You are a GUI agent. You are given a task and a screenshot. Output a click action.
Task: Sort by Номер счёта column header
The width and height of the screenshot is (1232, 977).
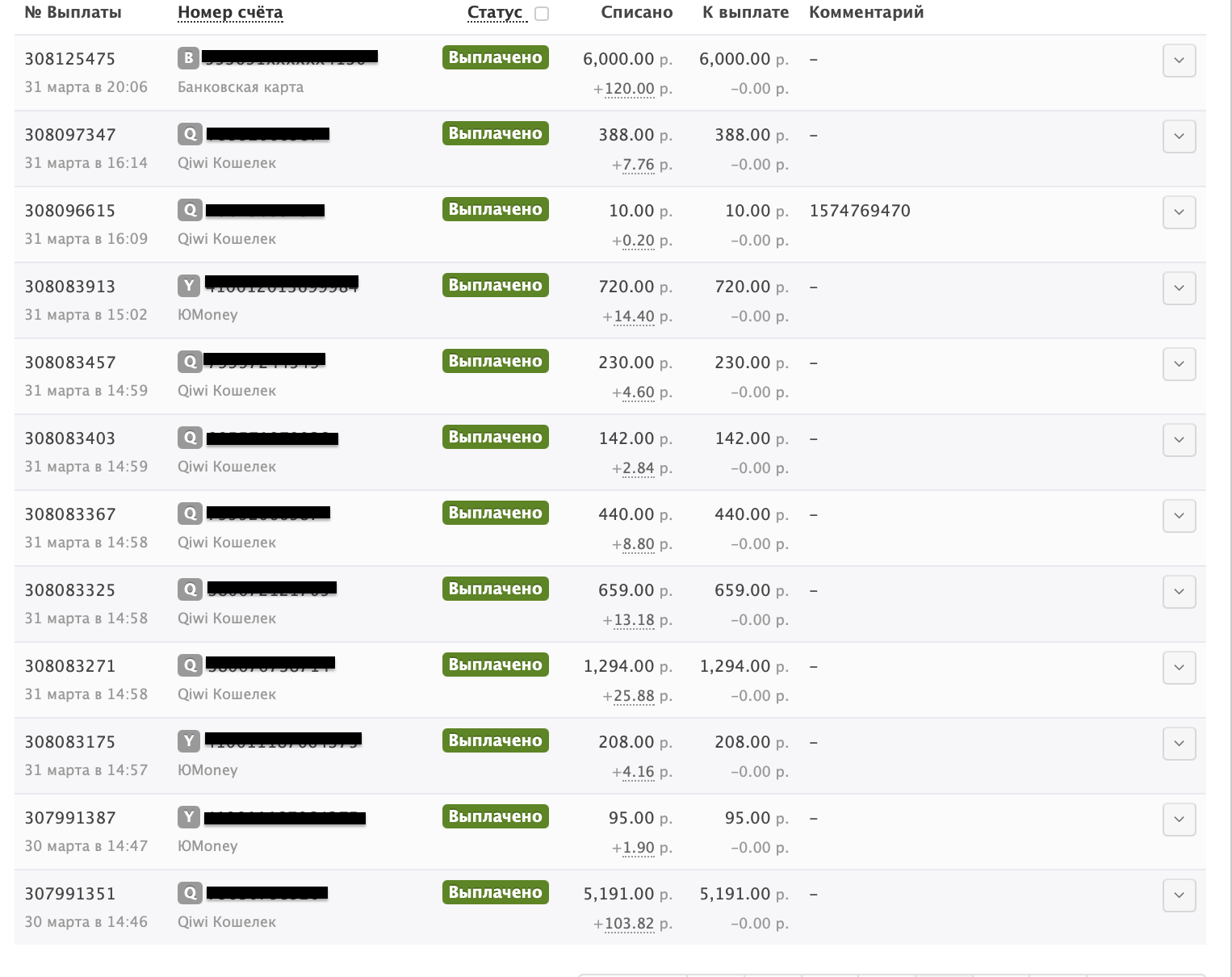230,12
